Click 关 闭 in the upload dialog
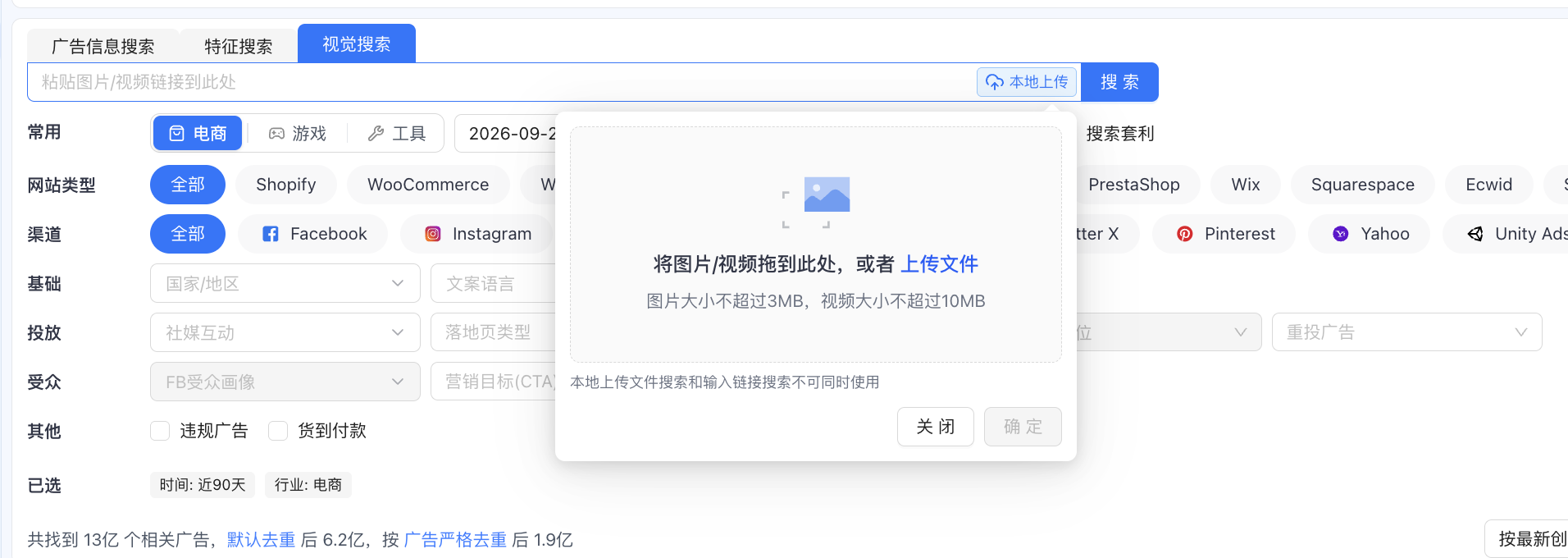 [x=936, y=427]
